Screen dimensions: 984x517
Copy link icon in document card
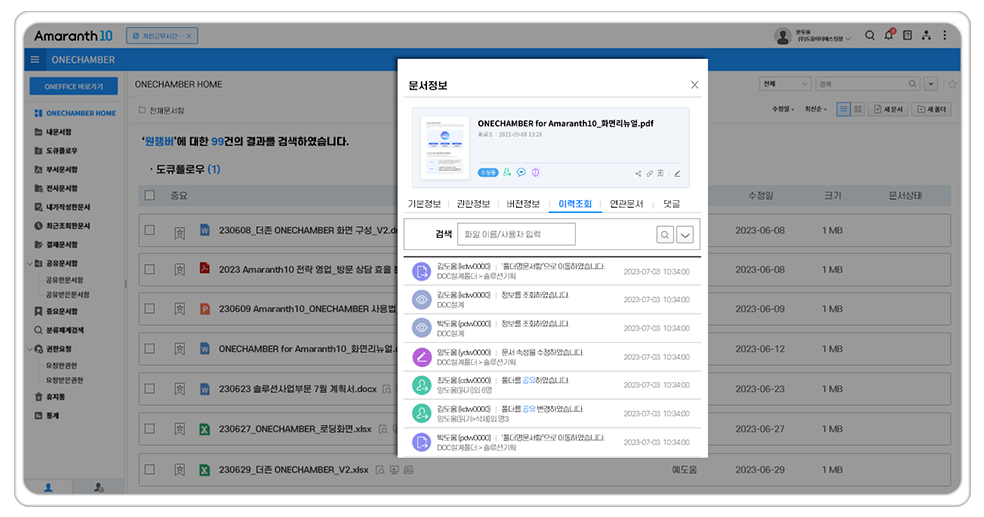click(x=650, y=174)
